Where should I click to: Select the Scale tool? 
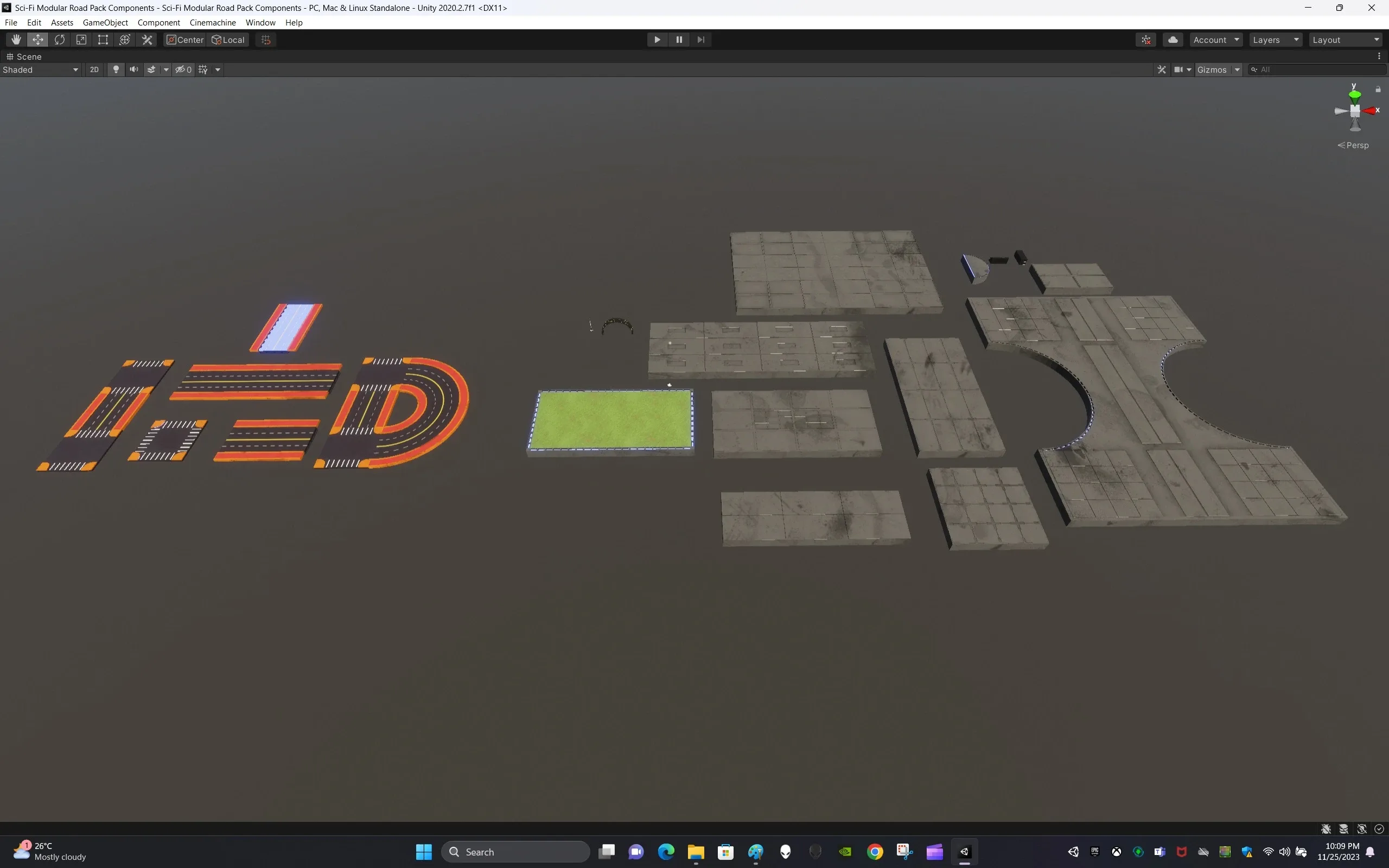point(81,39)
